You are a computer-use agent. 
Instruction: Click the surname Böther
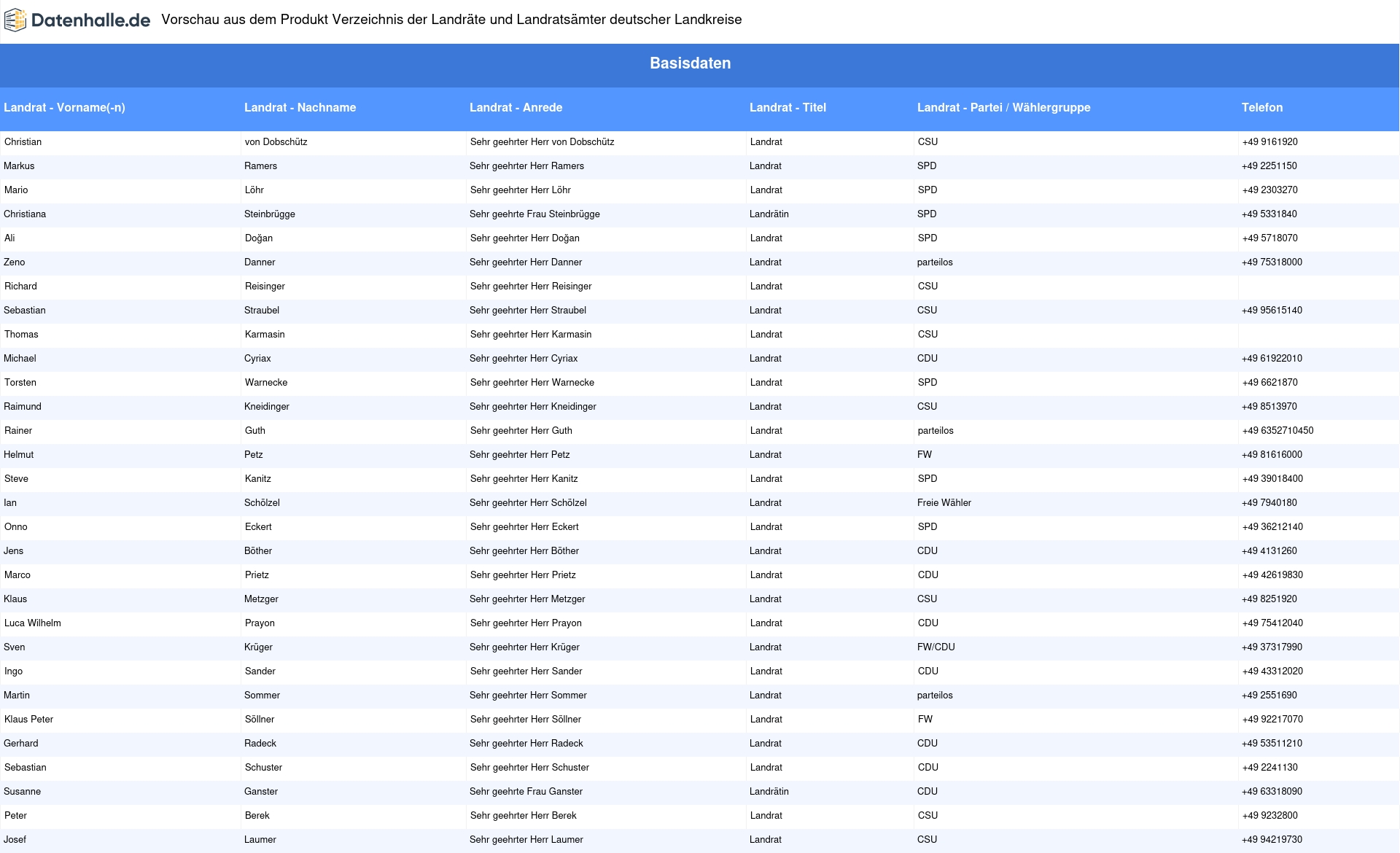click(x=258, y=551)
